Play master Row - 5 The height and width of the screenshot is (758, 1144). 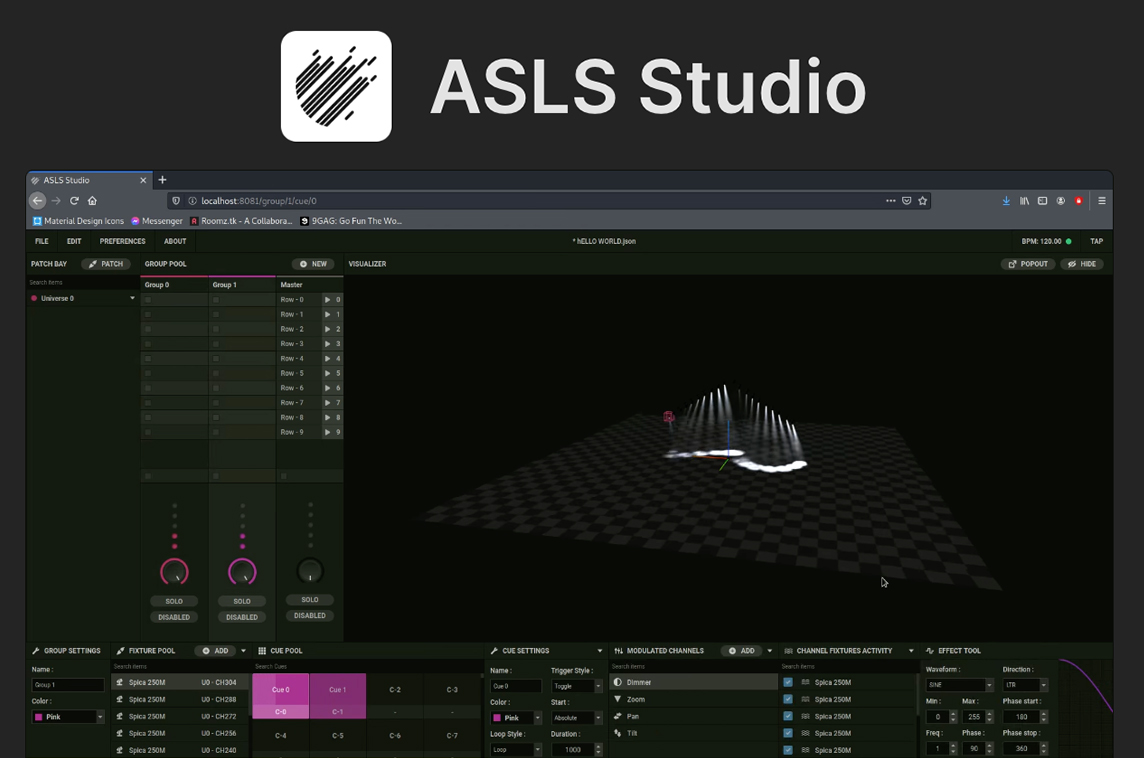328,374
